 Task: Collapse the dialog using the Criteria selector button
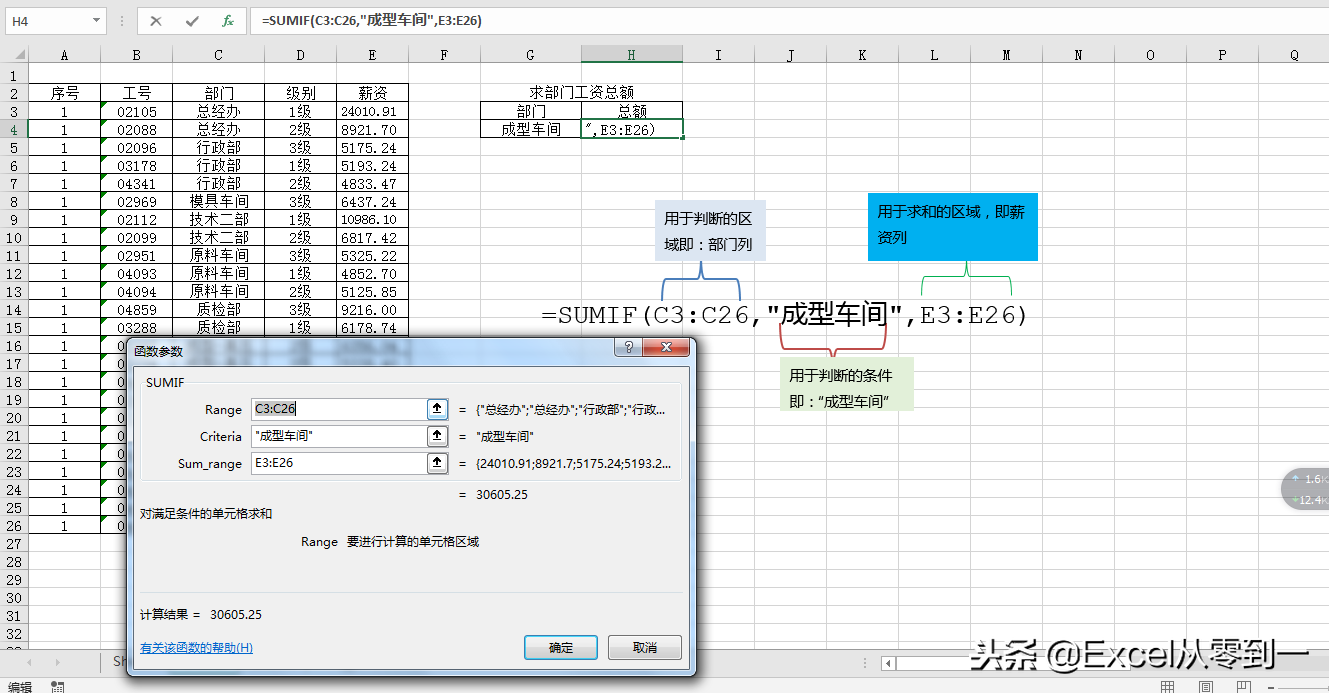(x=437, y=436)
